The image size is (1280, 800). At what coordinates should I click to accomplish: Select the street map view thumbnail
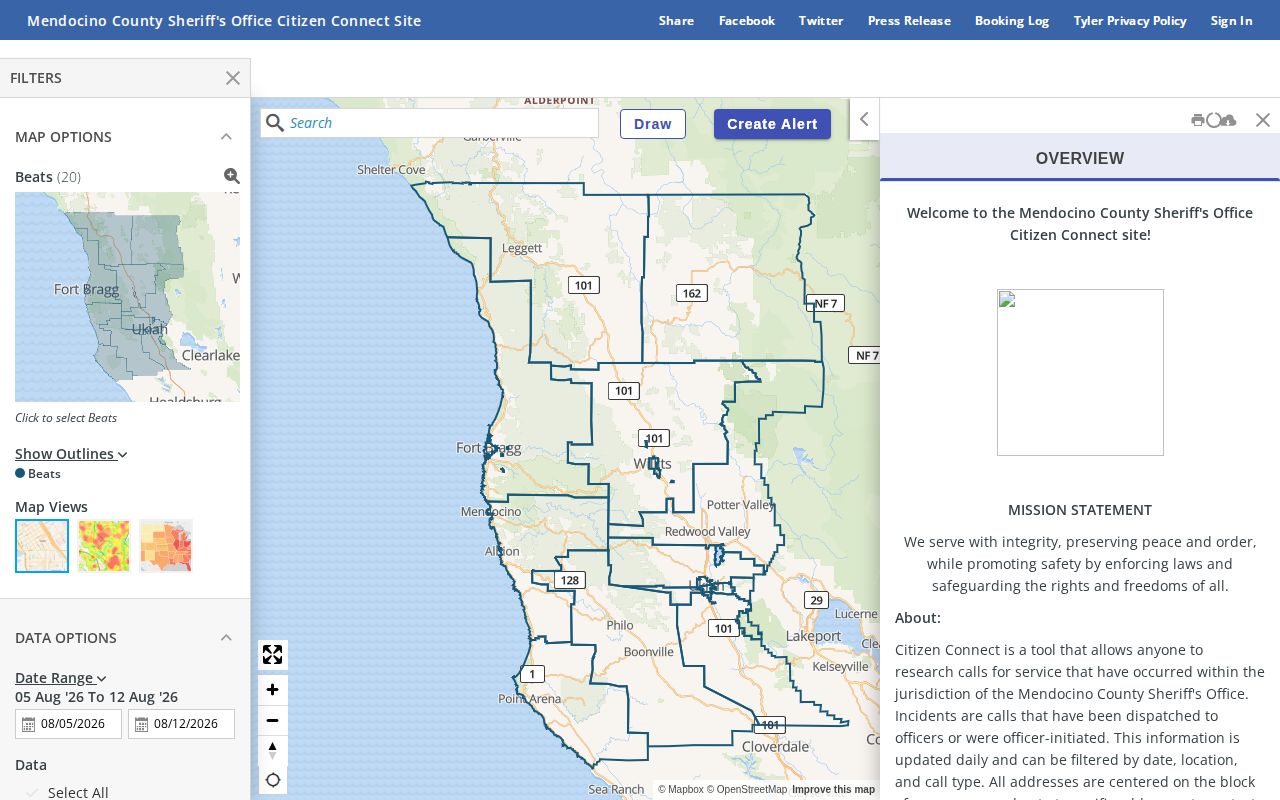point(42,546)
